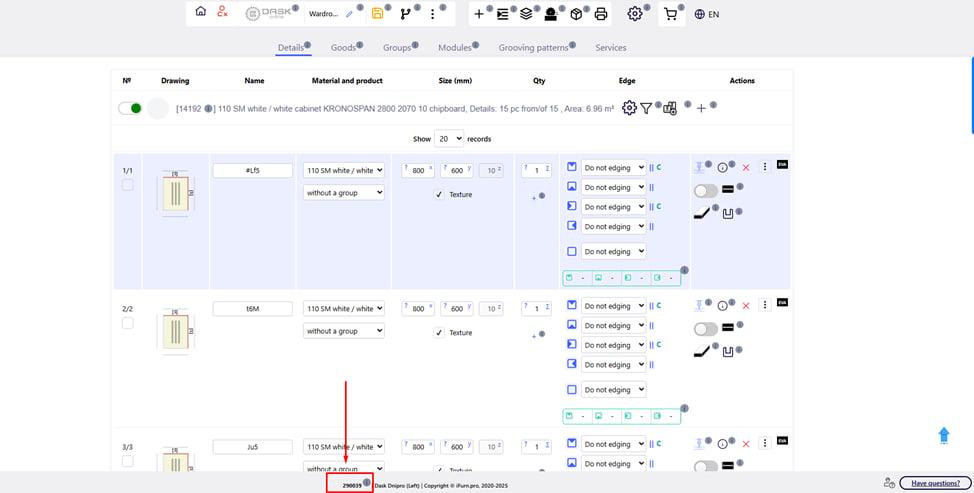The width and height of the screenshot is (974, 493).
Task: Open the printer icon in toolbar
Action: click(600, 14)
